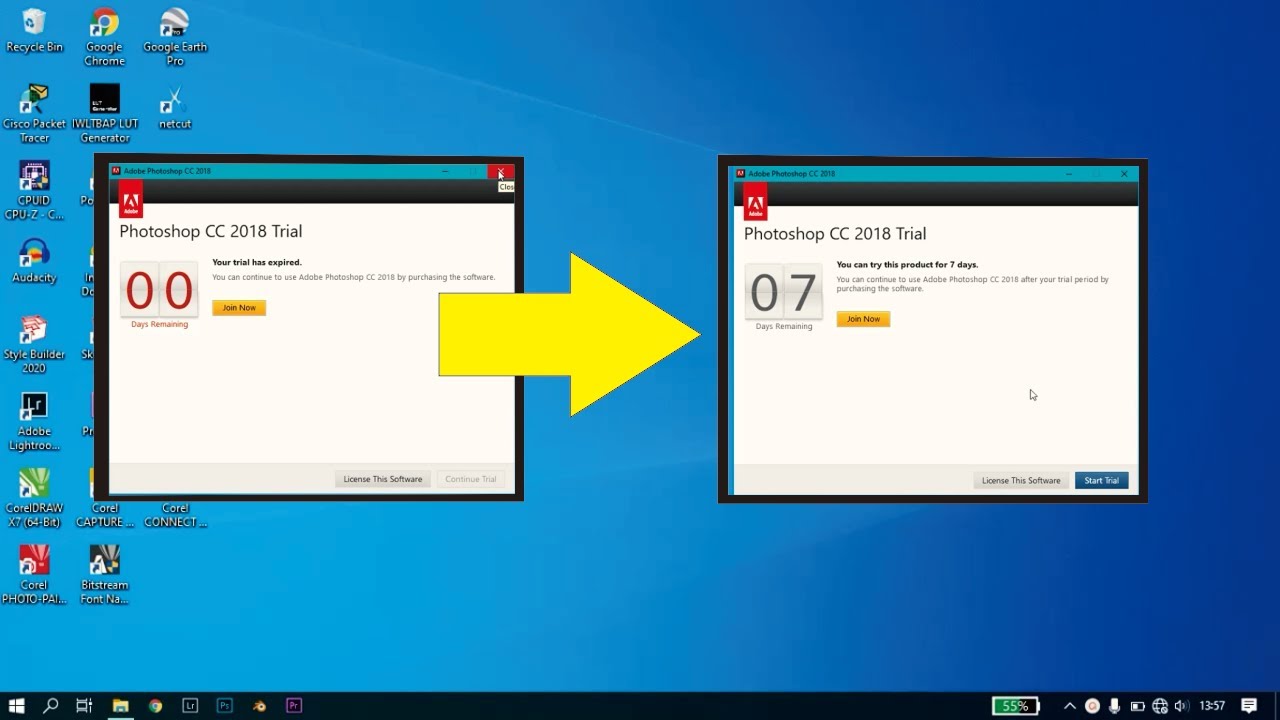This screenshot has height=720, width=1280.
Task: Select the netcut desktop shortcut
Action: point(175,108)
